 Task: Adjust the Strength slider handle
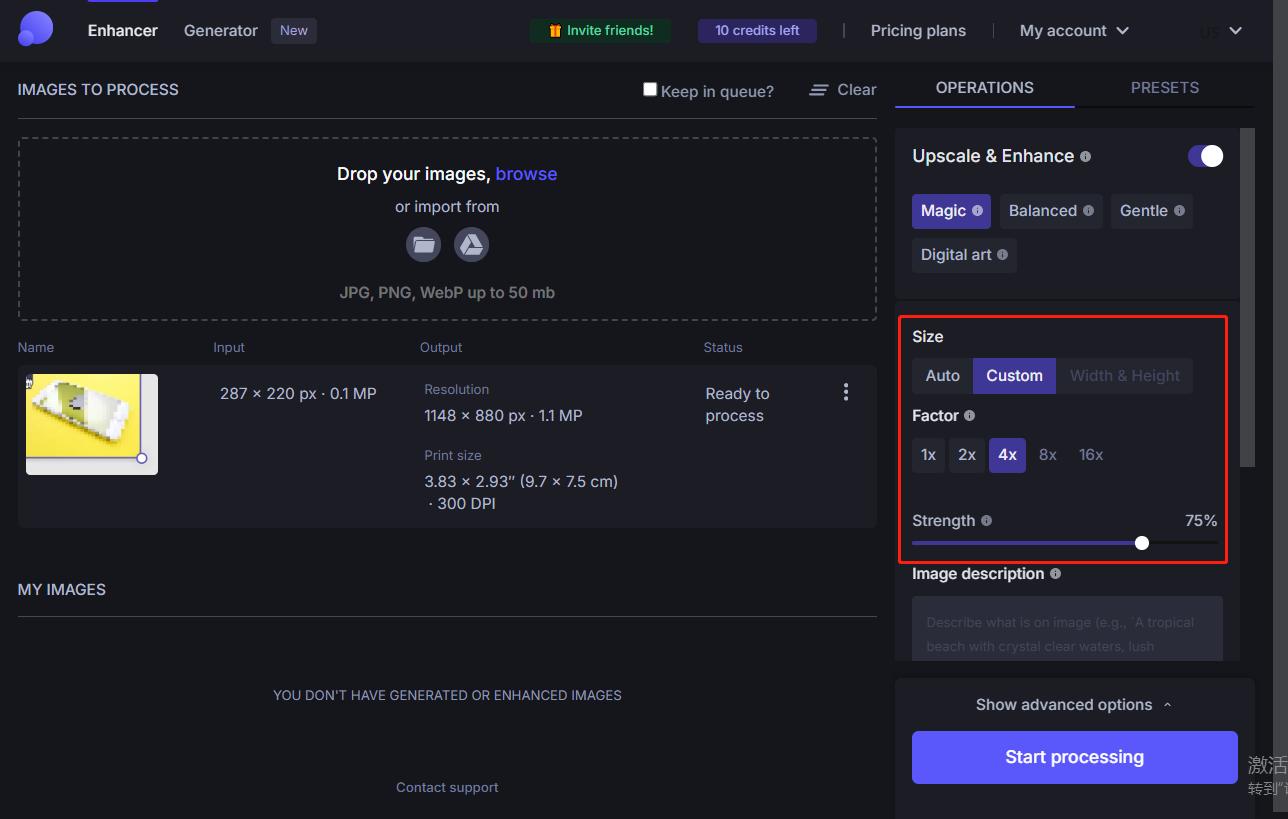pyautogui.click(x=1142, y=543)
